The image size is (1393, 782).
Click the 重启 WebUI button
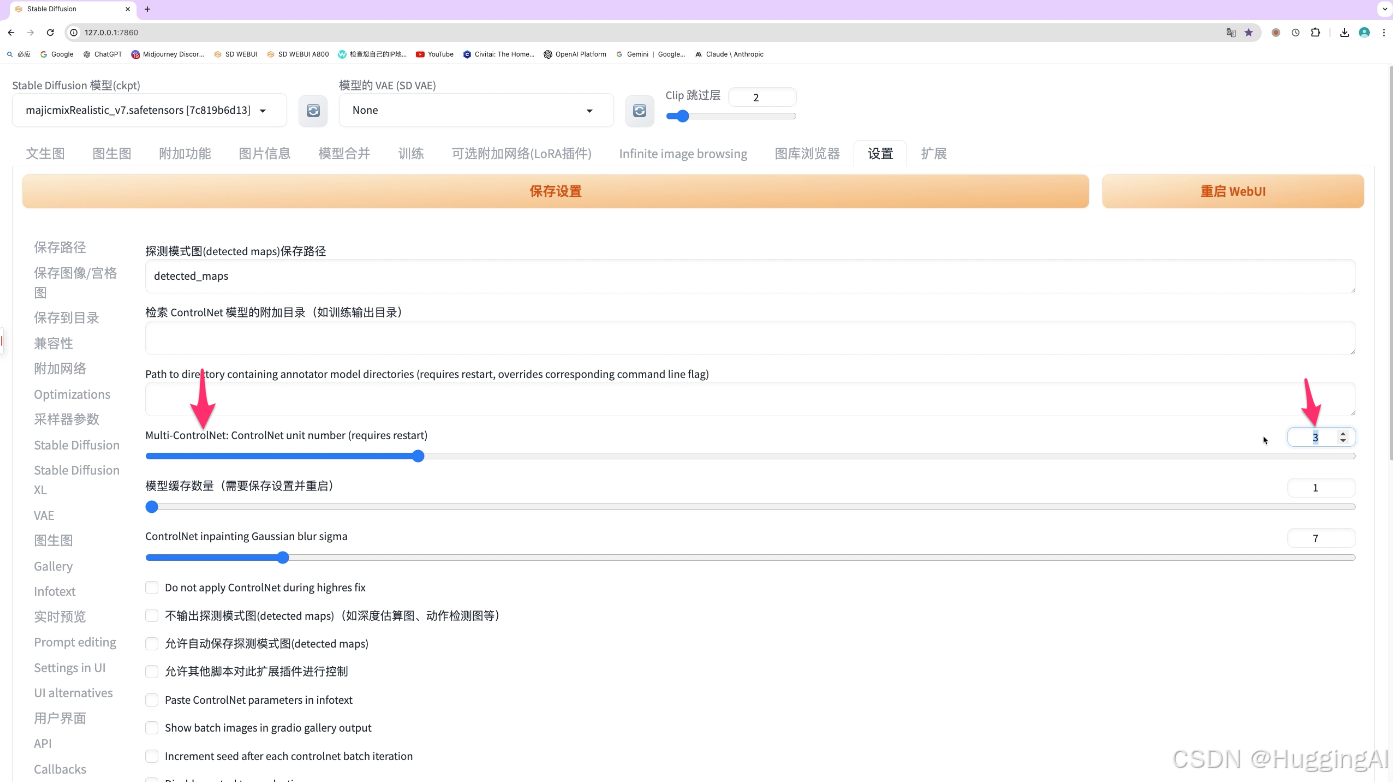(1233, 191)
